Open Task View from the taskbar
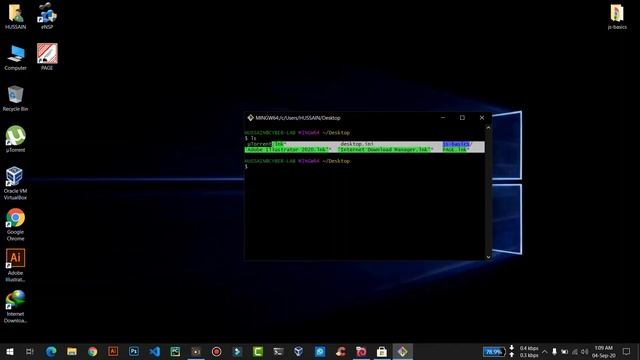 pos(30,351)
